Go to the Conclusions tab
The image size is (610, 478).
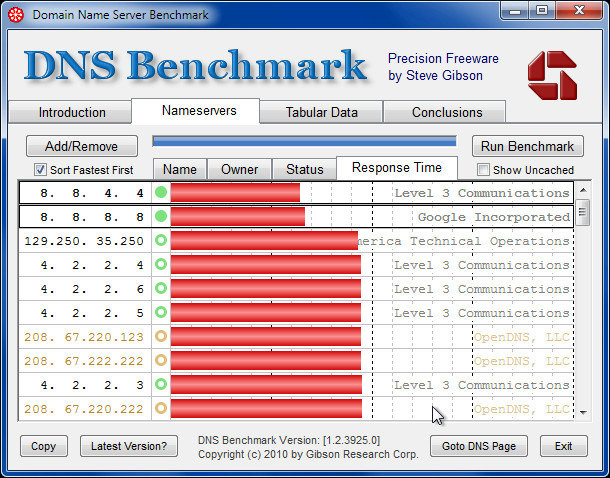pos(445,112)
